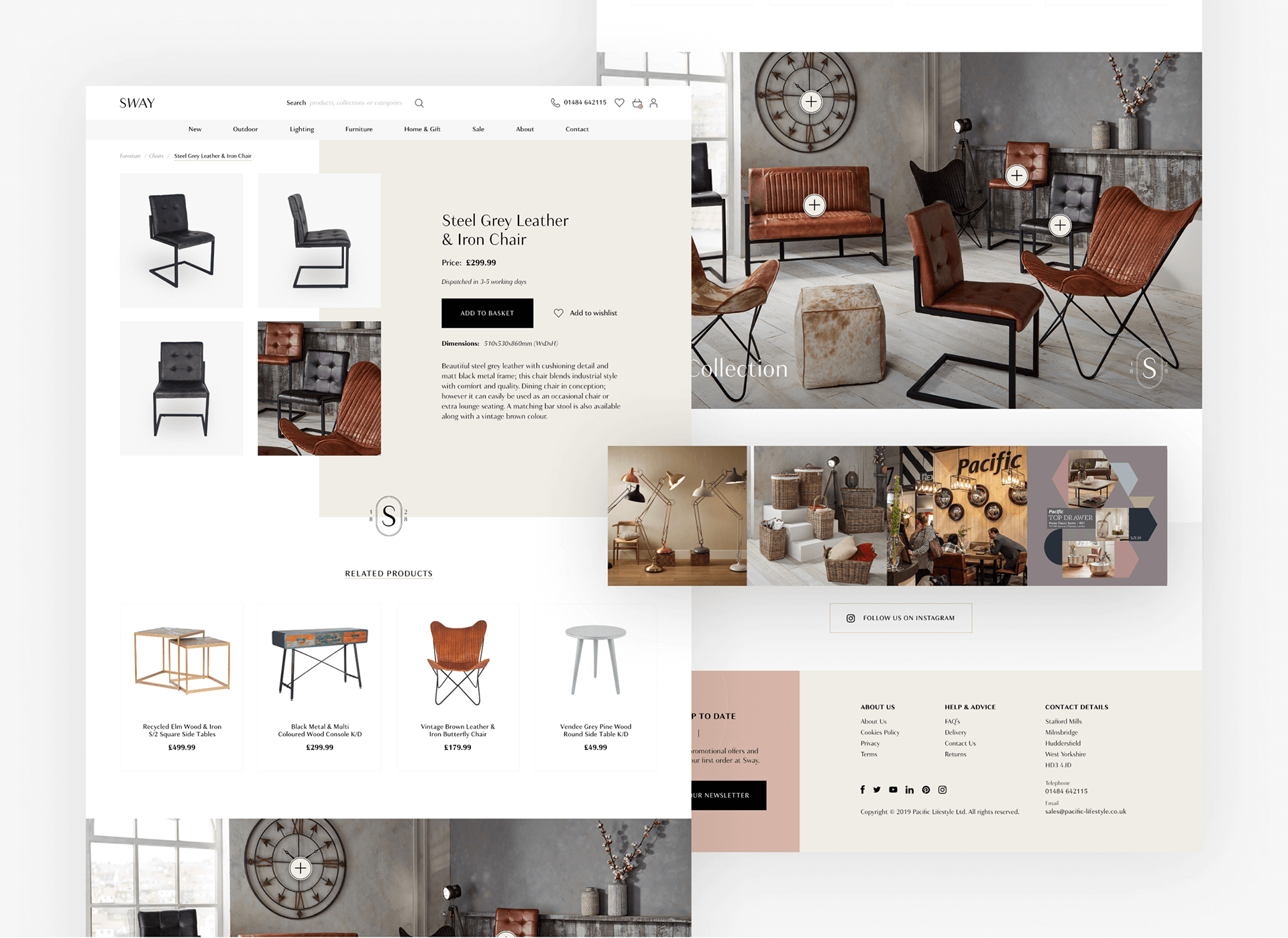Open the Pacific showroom Instagram photo
The height and width of the screenshot is (938, 1288).
(957, 516)
